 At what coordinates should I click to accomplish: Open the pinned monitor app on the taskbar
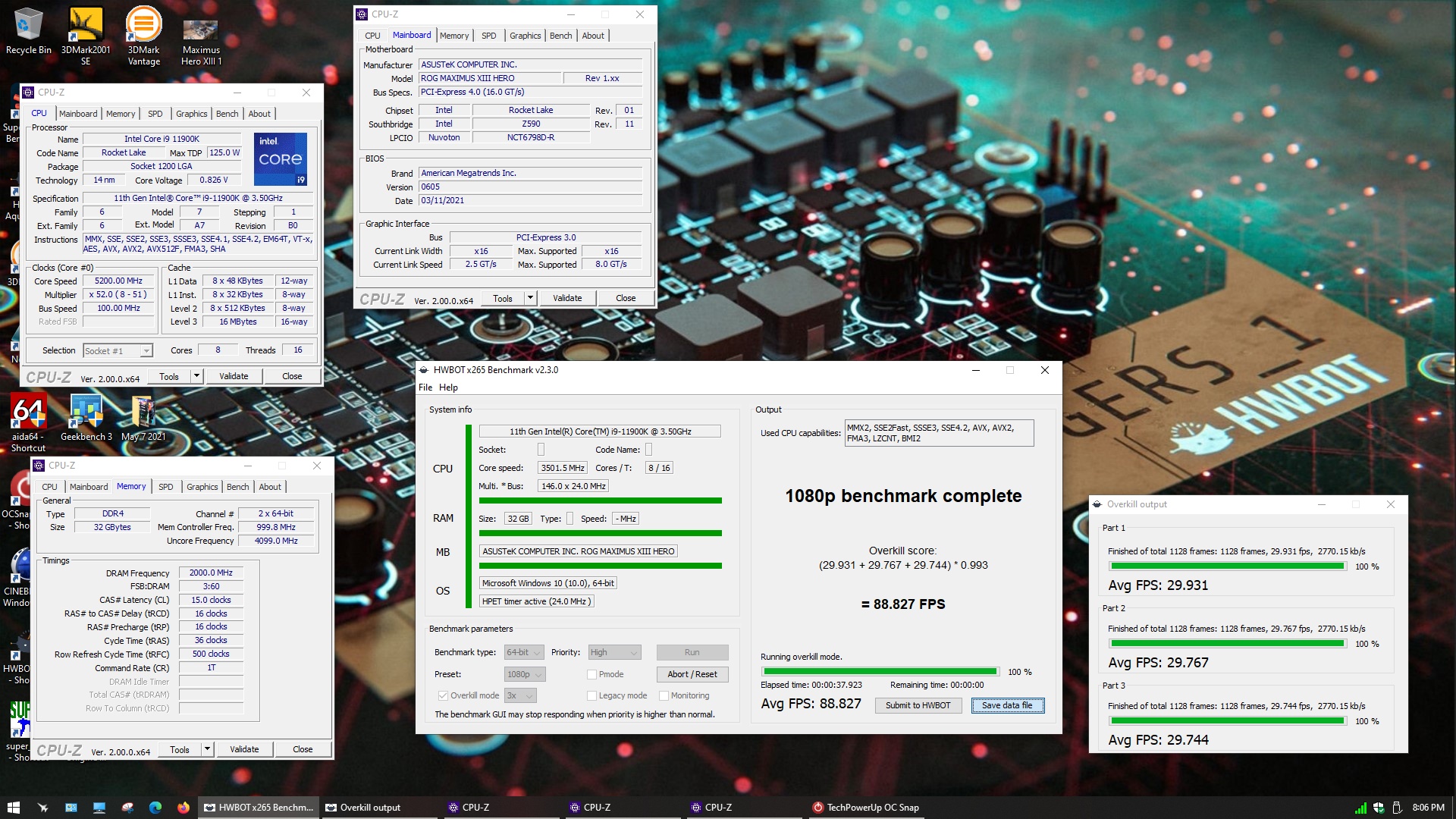99,808
